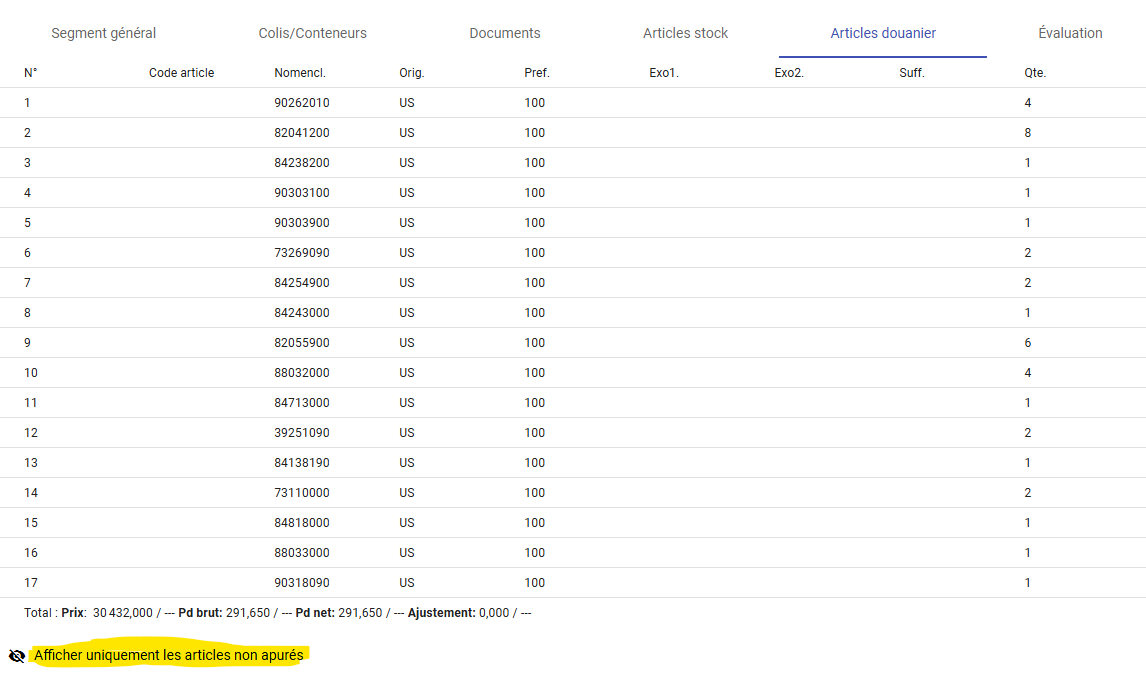Go to the Documents tab

pyautogui.click(x=505, y=33)
